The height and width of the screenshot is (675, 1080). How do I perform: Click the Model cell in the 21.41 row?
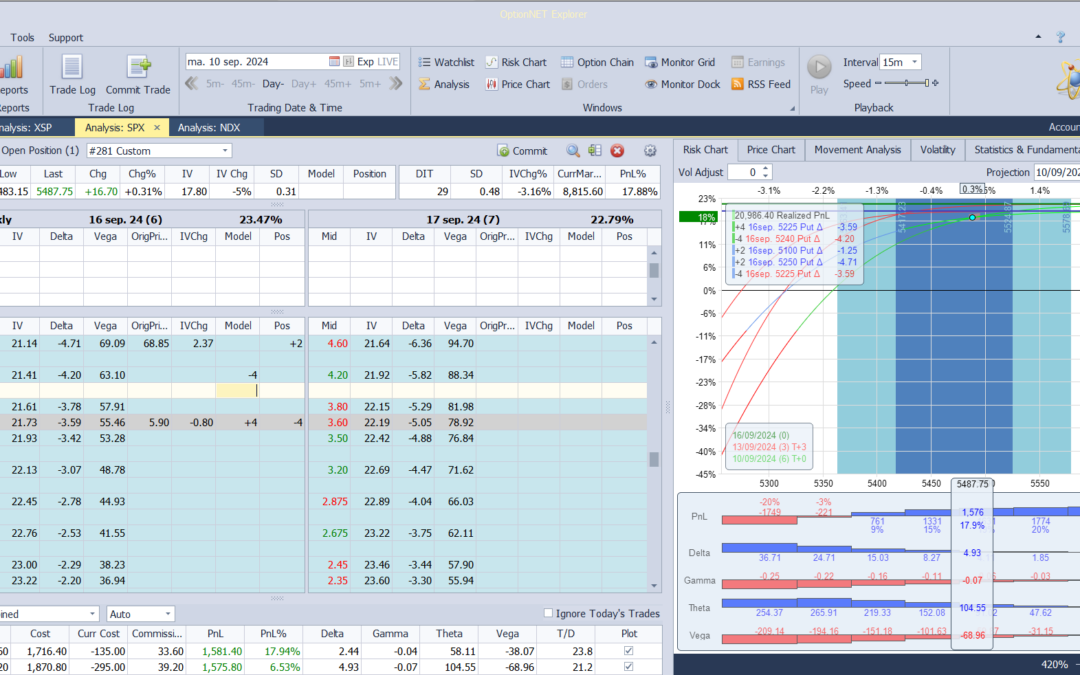(238, 375)
